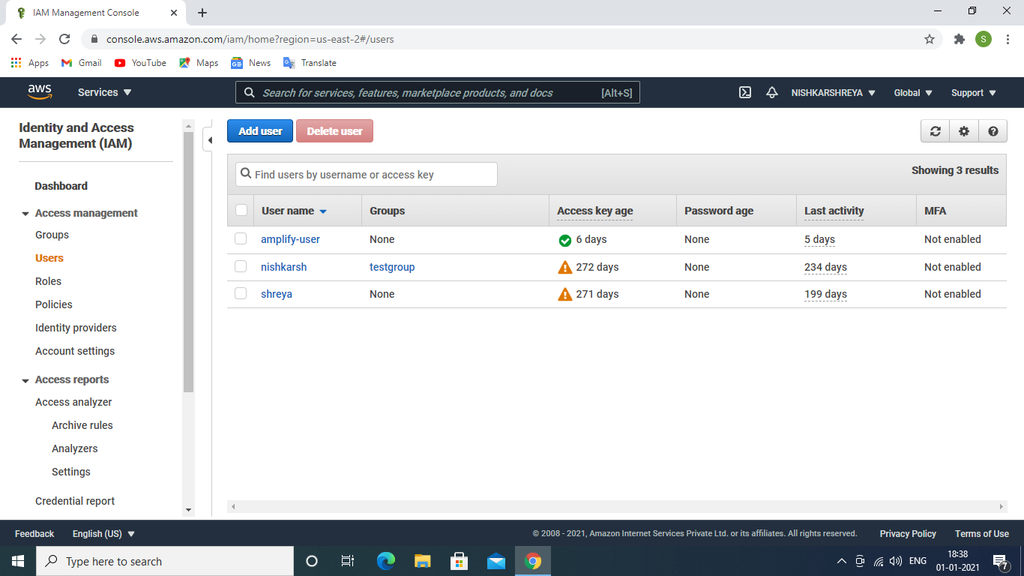Open the help panel via the question mark icon

990,130
